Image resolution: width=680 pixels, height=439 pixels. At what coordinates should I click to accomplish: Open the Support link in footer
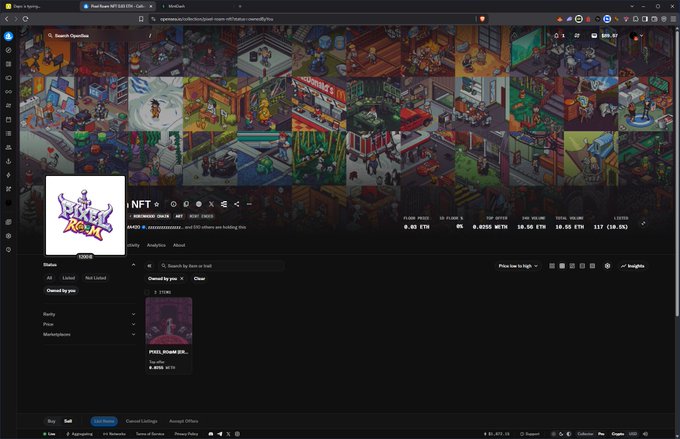[530, 434]
